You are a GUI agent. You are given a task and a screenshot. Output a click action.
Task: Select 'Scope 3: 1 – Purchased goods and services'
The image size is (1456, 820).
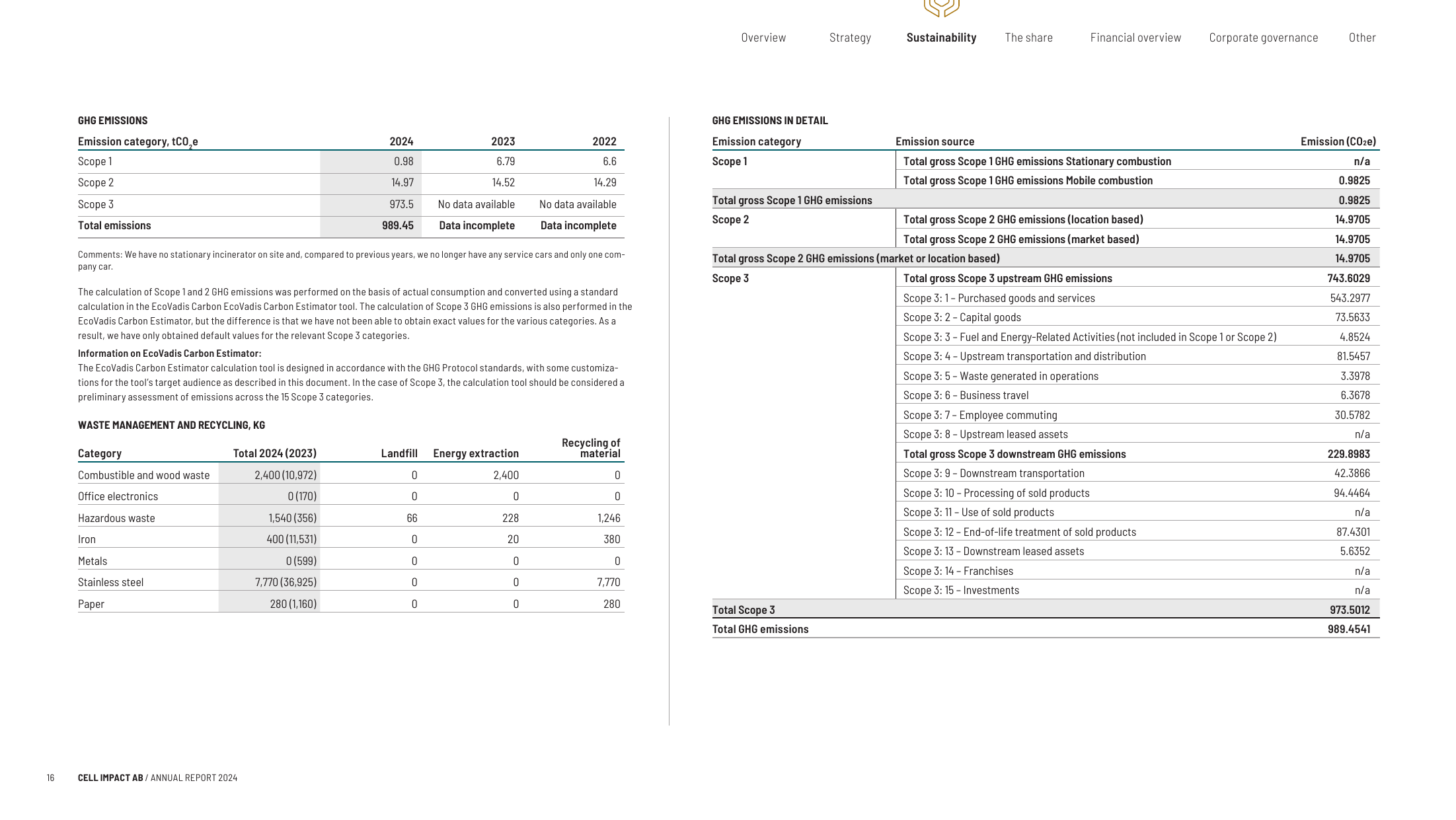tap(999, 298)
